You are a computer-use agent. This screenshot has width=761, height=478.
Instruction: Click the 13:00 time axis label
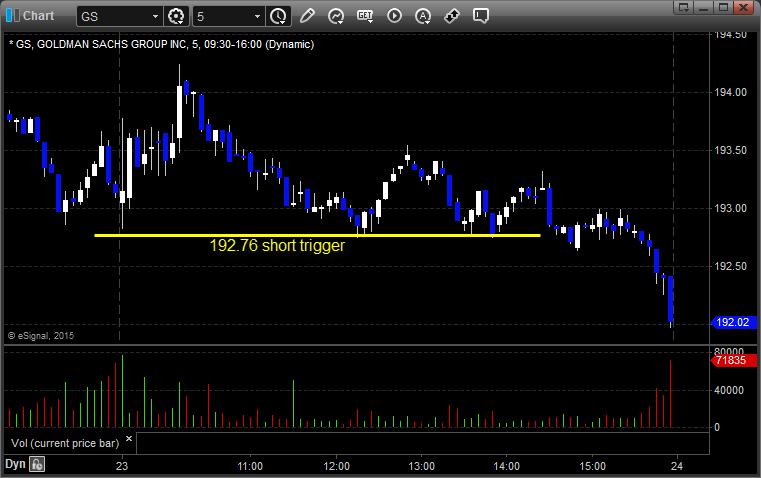point(421,466)
